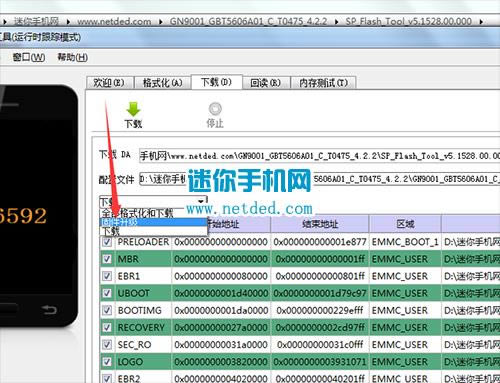Open the download mode dropdown arrow

[x=201, y=201]
